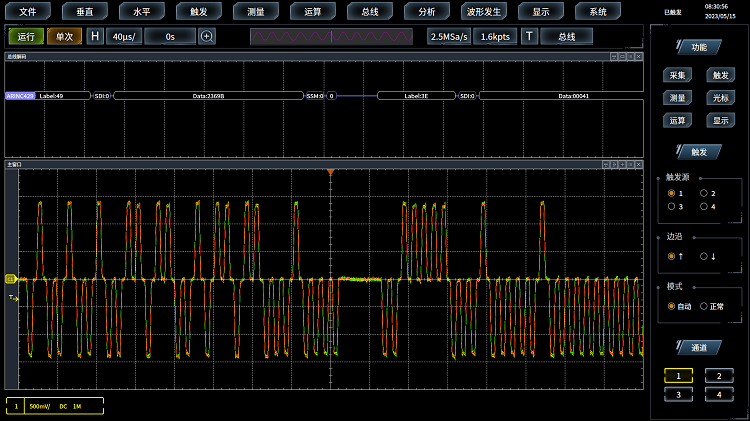Click the channel 1 indicator at bottom left
750x421 pixels.
(x=15, y=407)
